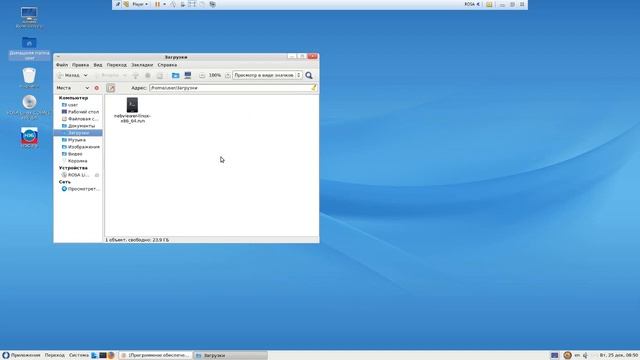The image size is (640, 360).
Task: Open the Правка menu
Action: (80, 65)
